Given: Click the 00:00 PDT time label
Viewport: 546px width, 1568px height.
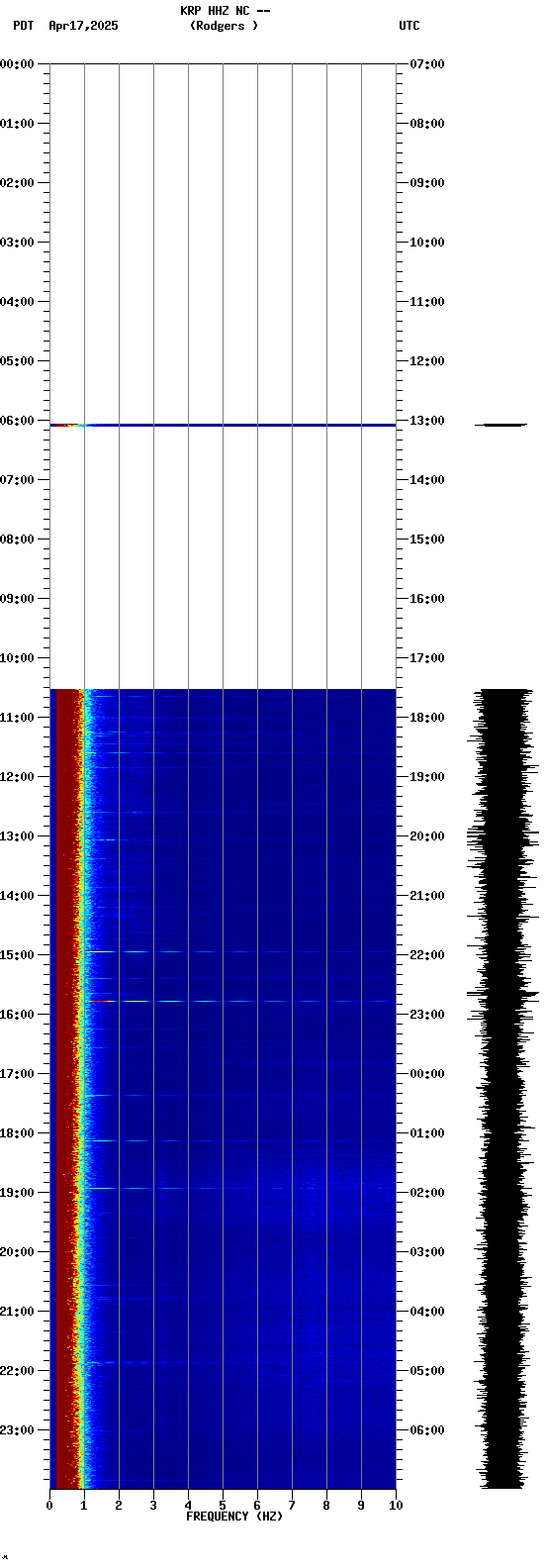Looking at the screenshot, I should point(17,64).
